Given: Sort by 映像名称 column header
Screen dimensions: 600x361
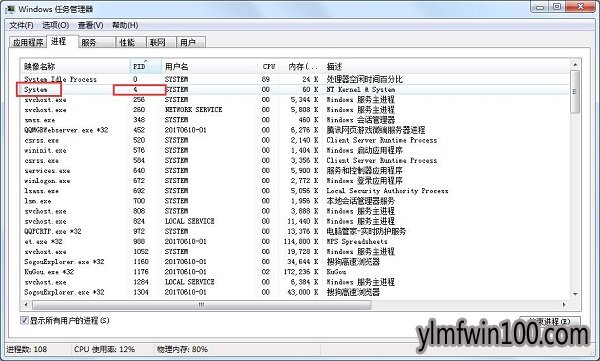Looking at the screenshot, I should click(x=75, y=66).
